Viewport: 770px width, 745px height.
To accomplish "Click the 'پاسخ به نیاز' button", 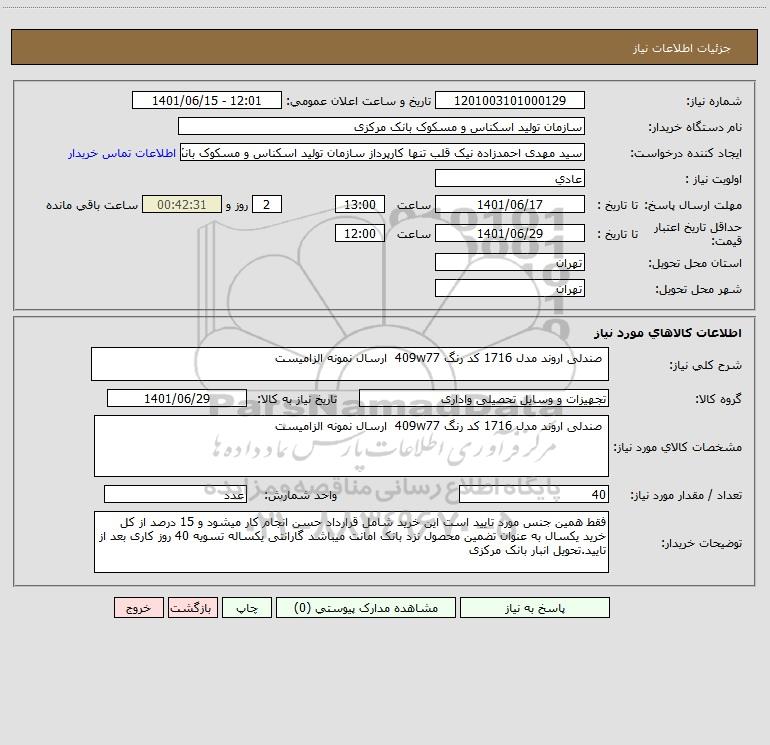I will [x=534, y=607].
